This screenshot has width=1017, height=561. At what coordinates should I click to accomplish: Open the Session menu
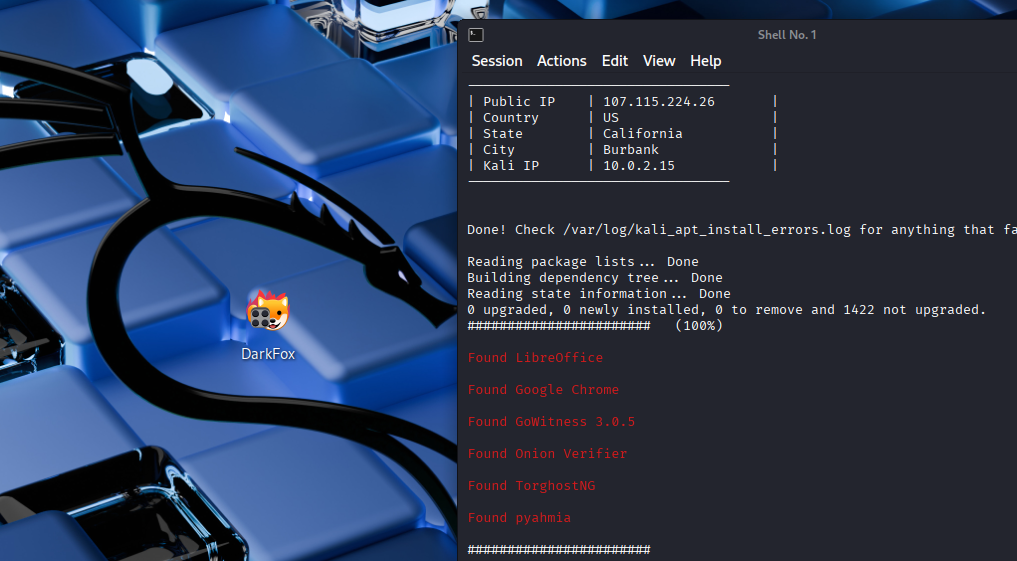tap(497, 61)
